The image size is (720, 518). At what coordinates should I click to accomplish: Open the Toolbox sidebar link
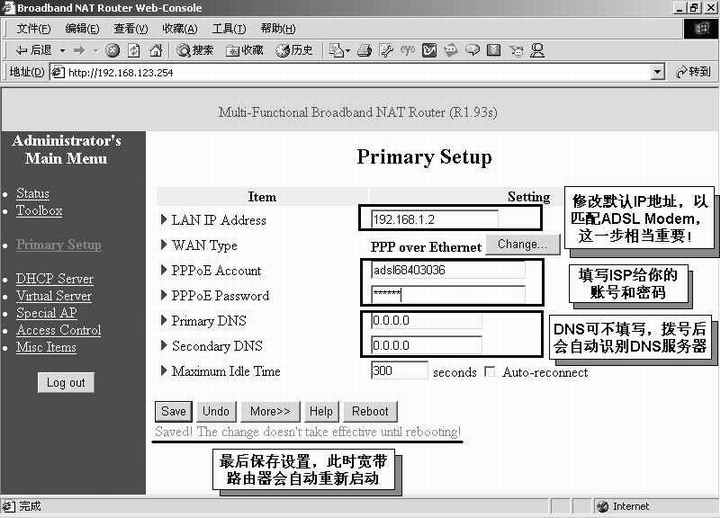pos(39,211)
